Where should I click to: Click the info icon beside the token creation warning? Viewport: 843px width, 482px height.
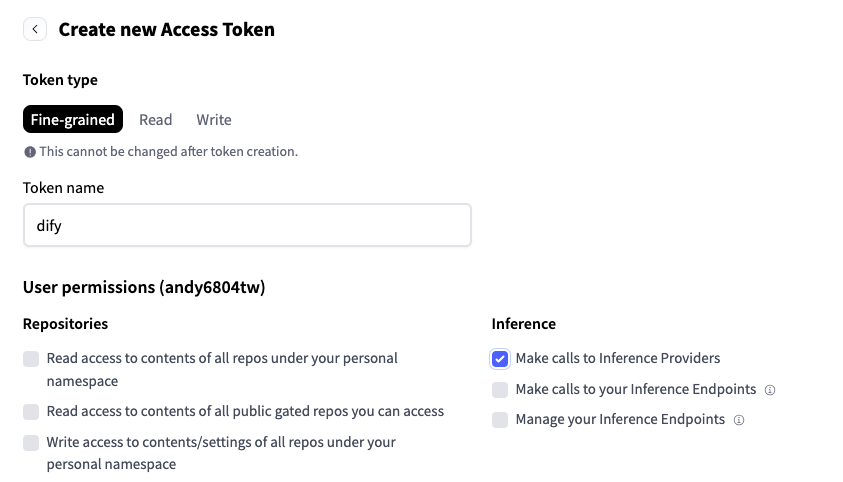click(30, 152)
